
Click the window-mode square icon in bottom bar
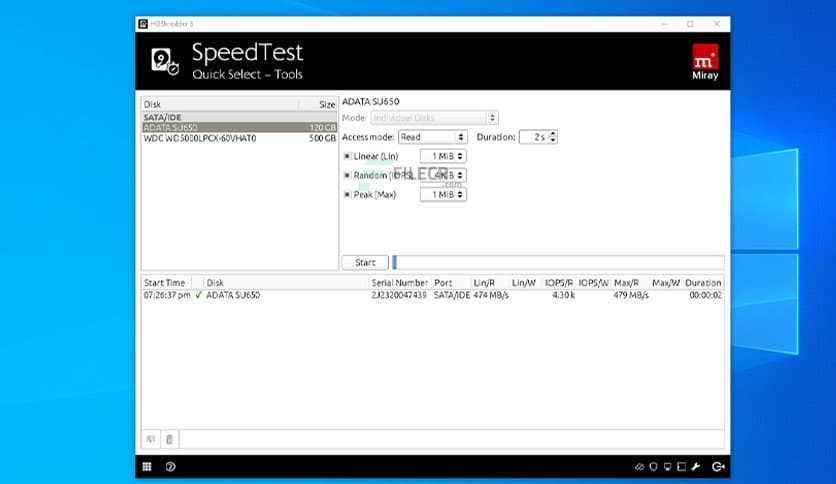click(681, 467)
